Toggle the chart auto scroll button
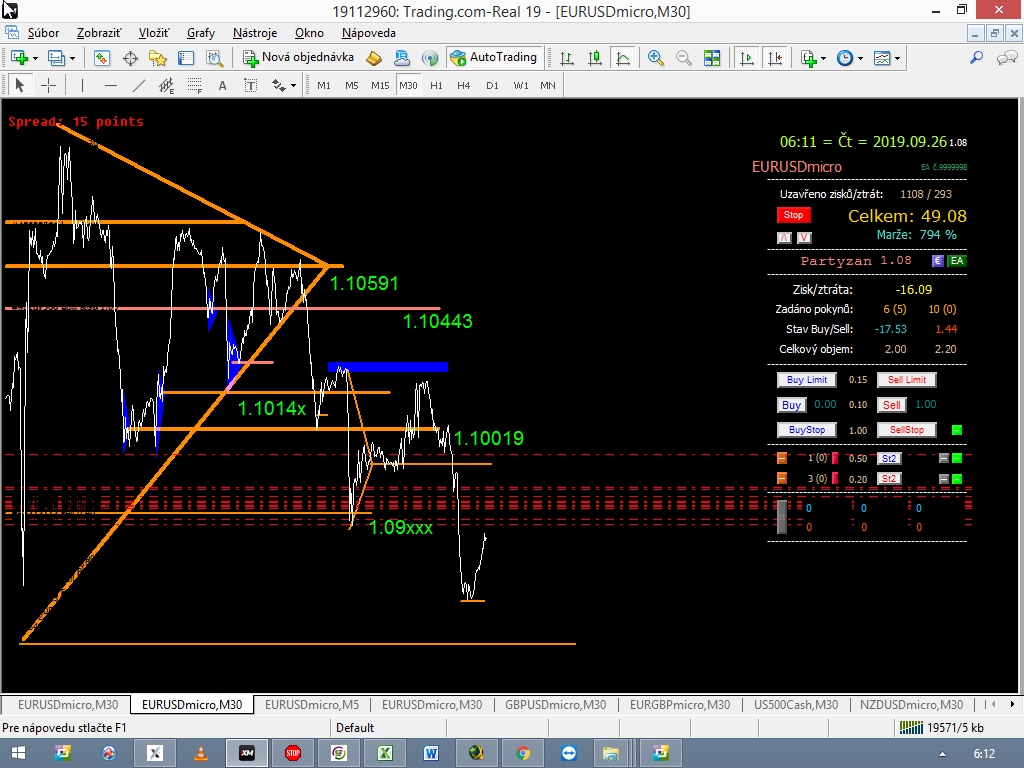1024x768 pixels. click(746, 58)
